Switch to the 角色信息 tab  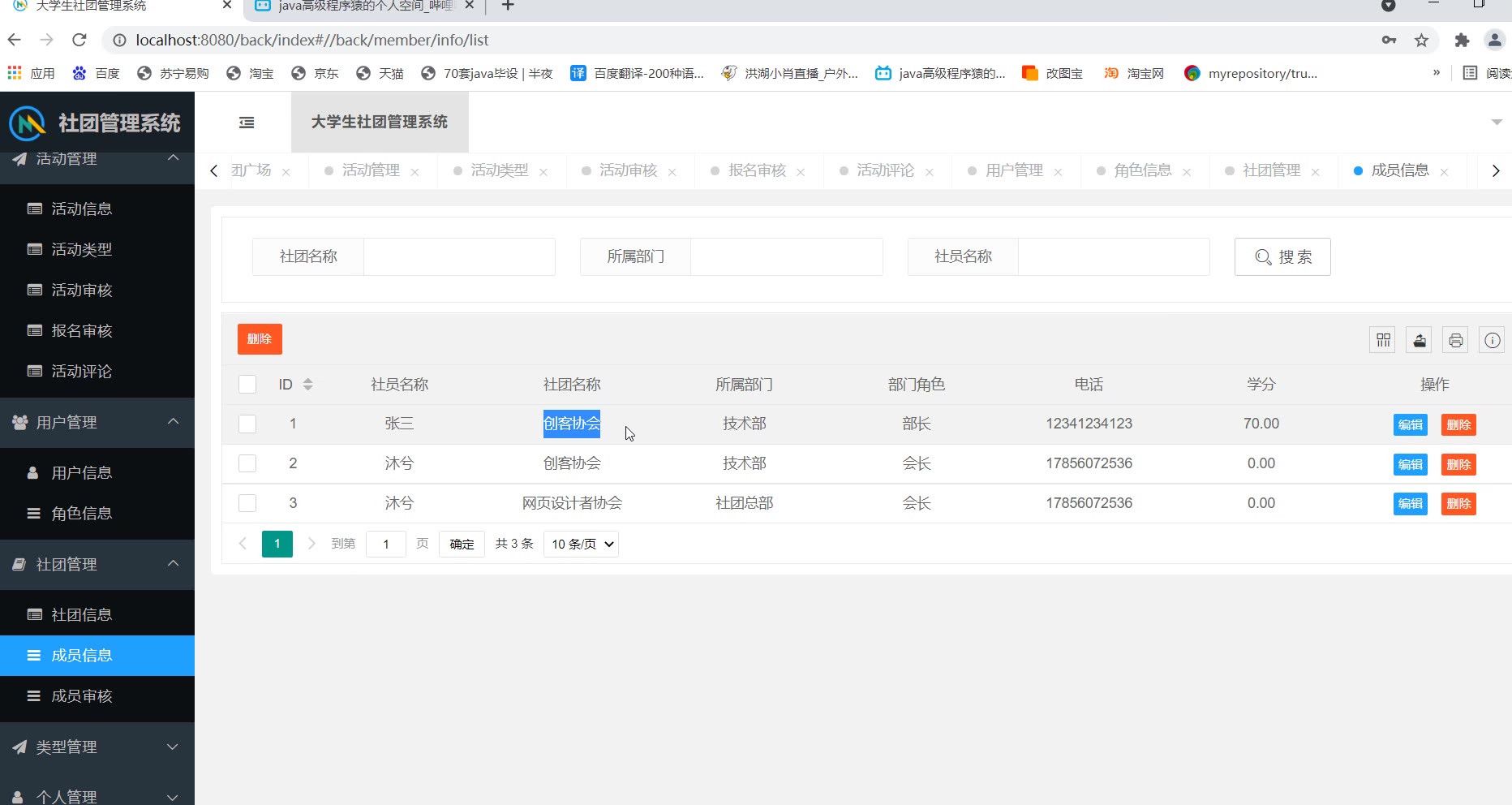tap(1143, 170)
